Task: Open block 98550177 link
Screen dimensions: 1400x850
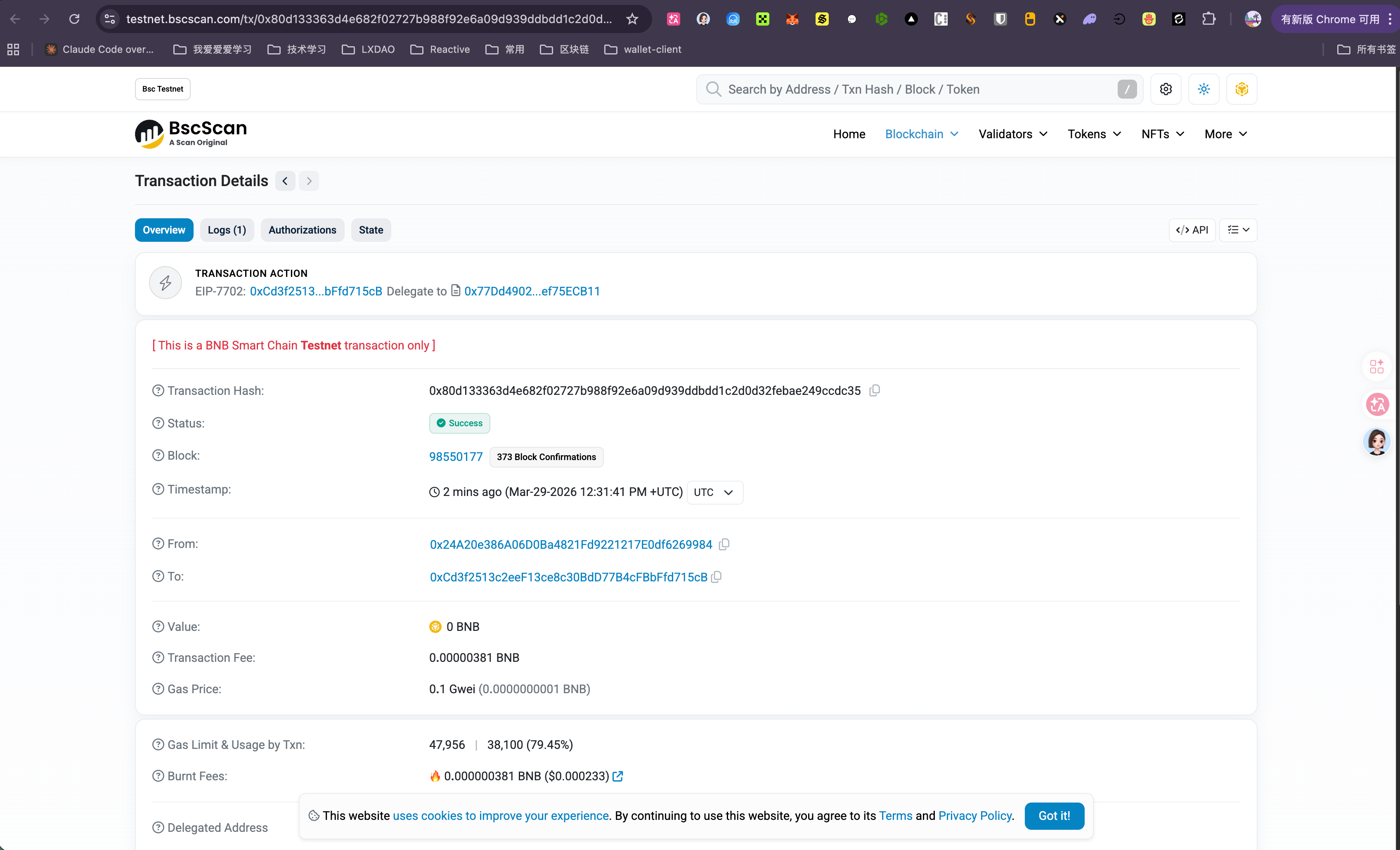Action: pyautogui.click(x=456, y=457)
